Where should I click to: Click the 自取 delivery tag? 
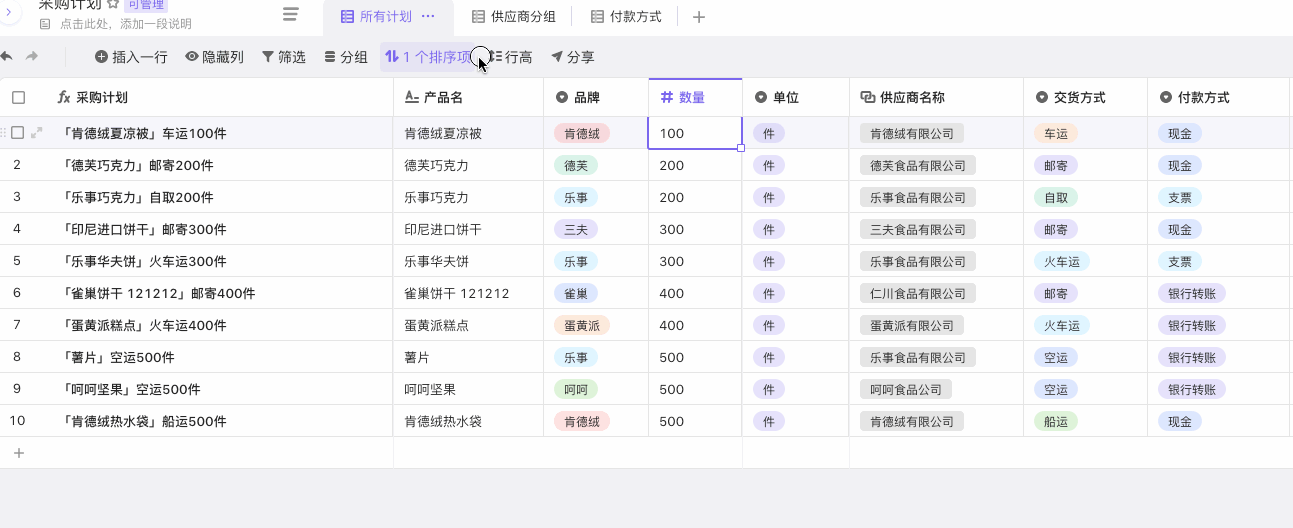click(x=1056, y=197)
